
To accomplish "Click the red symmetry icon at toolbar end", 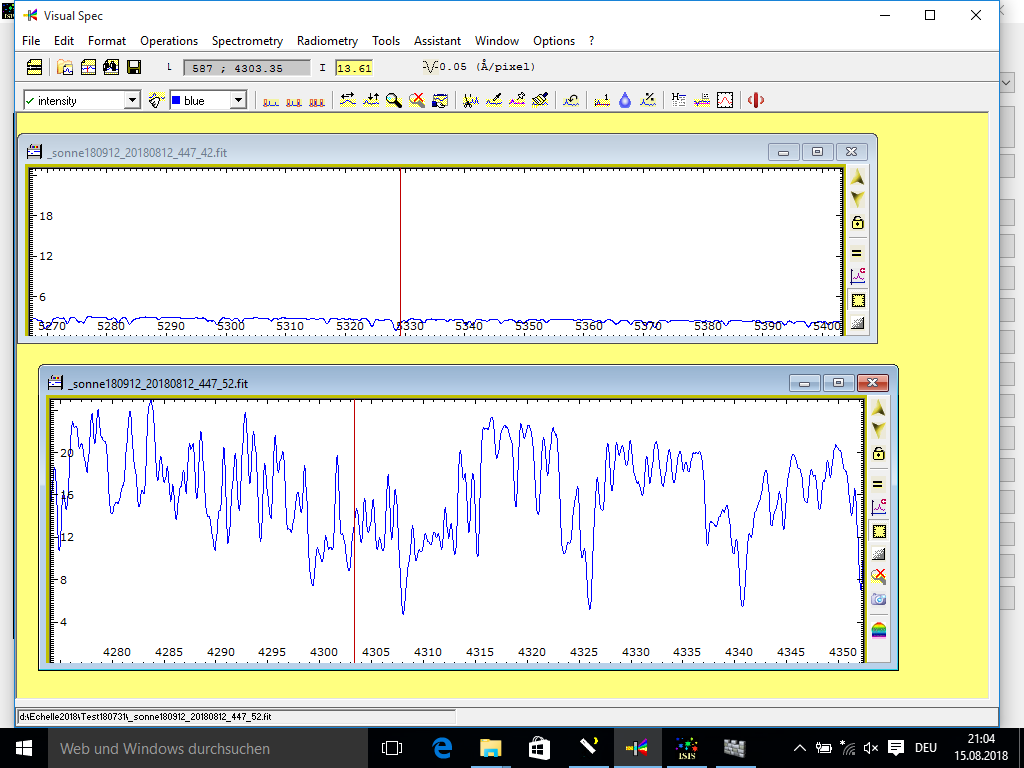I will [756, 100].
